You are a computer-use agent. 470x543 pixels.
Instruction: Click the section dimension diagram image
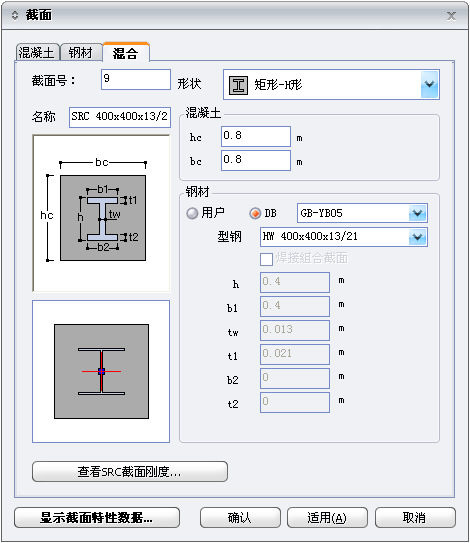tap(101, 213)
